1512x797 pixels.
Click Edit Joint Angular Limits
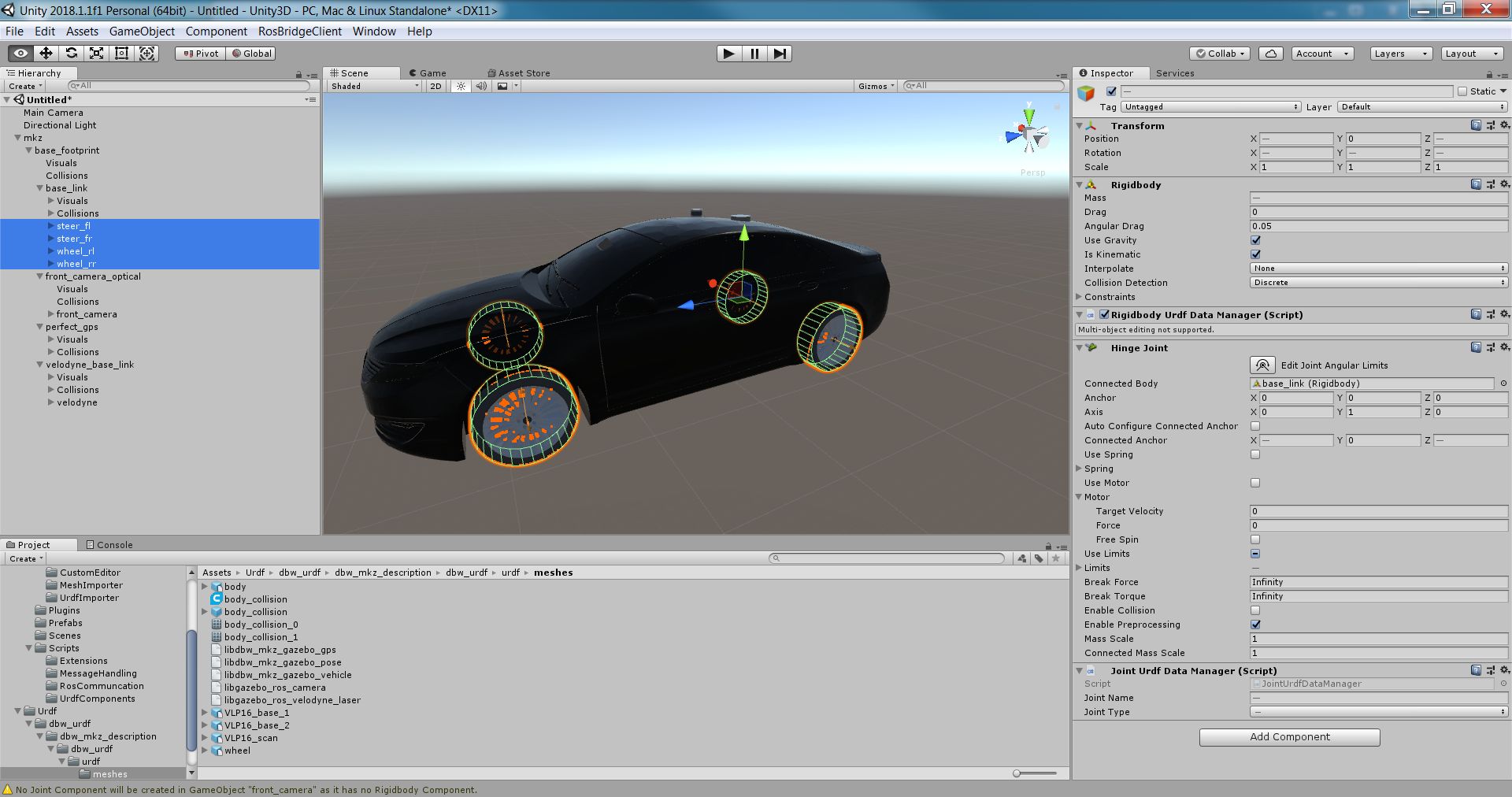(x=1262, y=365)
